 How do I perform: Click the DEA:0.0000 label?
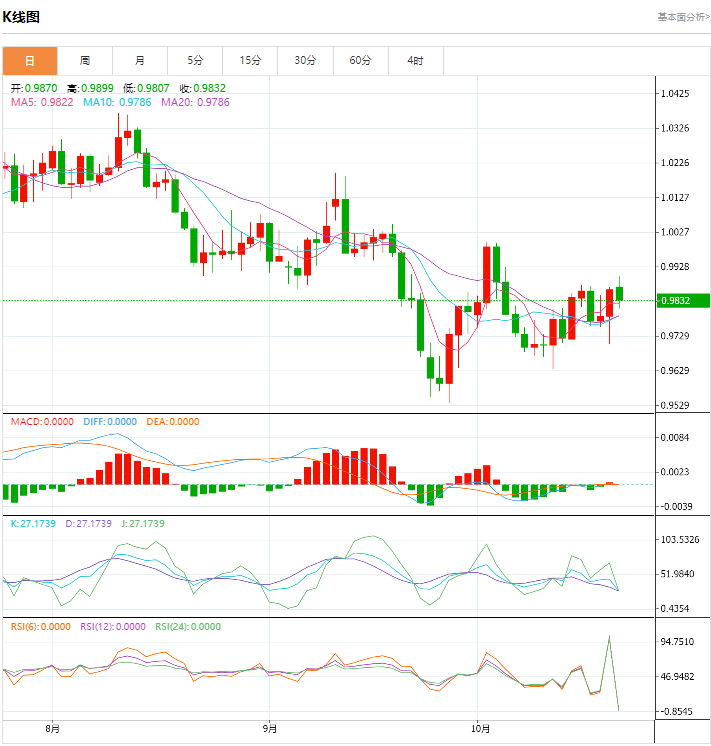tap(173, 422)
